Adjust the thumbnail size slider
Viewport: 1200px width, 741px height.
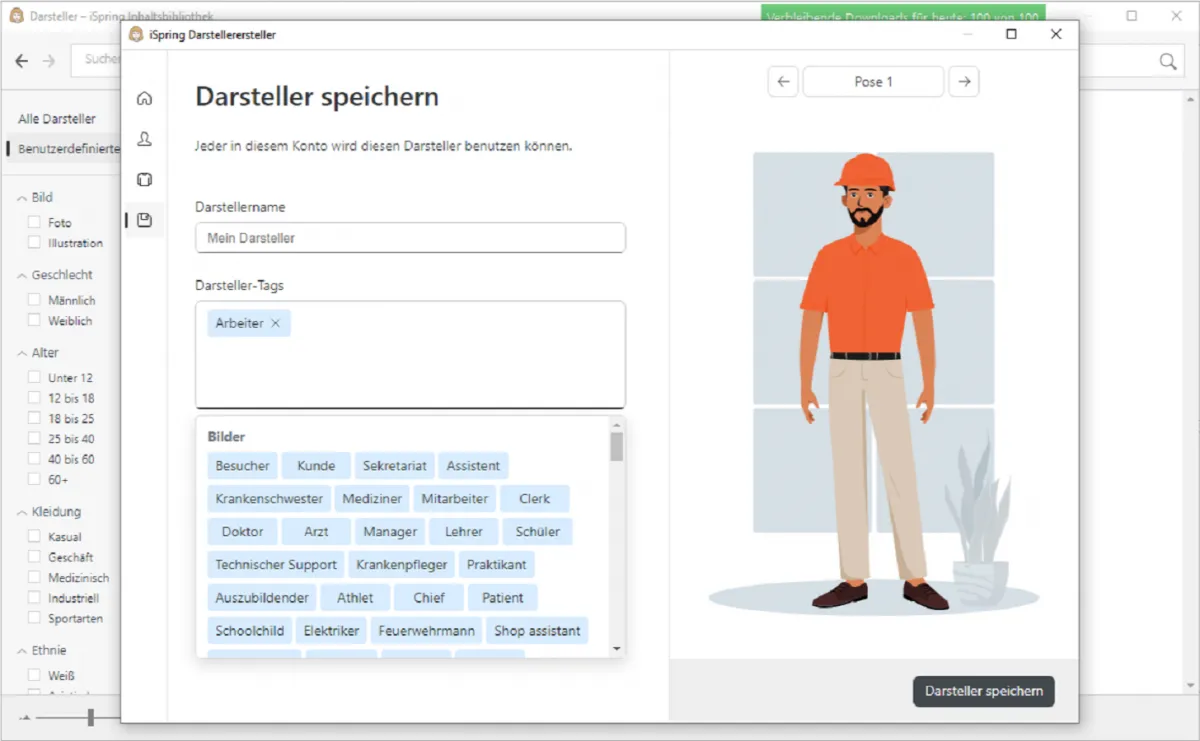[90, 717]
